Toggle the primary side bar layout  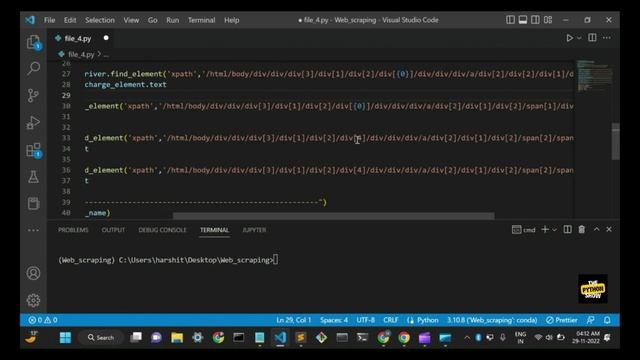point(510,20)
